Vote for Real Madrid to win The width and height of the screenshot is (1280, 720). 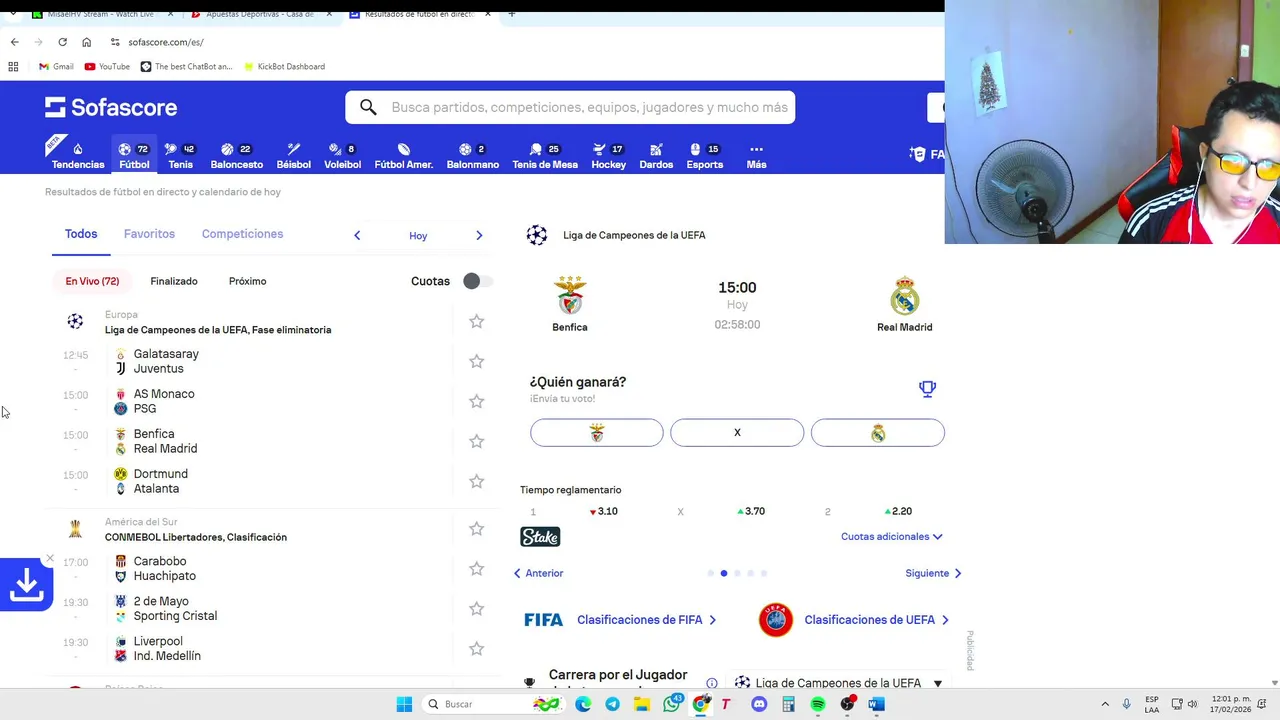pos(878,433)
